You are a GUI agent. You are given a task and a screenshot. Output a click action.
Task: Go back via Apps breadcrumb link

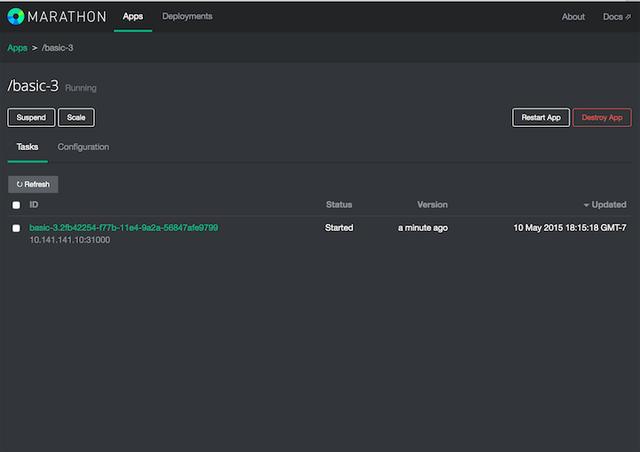pyautogui.click(x=17, y=48)
